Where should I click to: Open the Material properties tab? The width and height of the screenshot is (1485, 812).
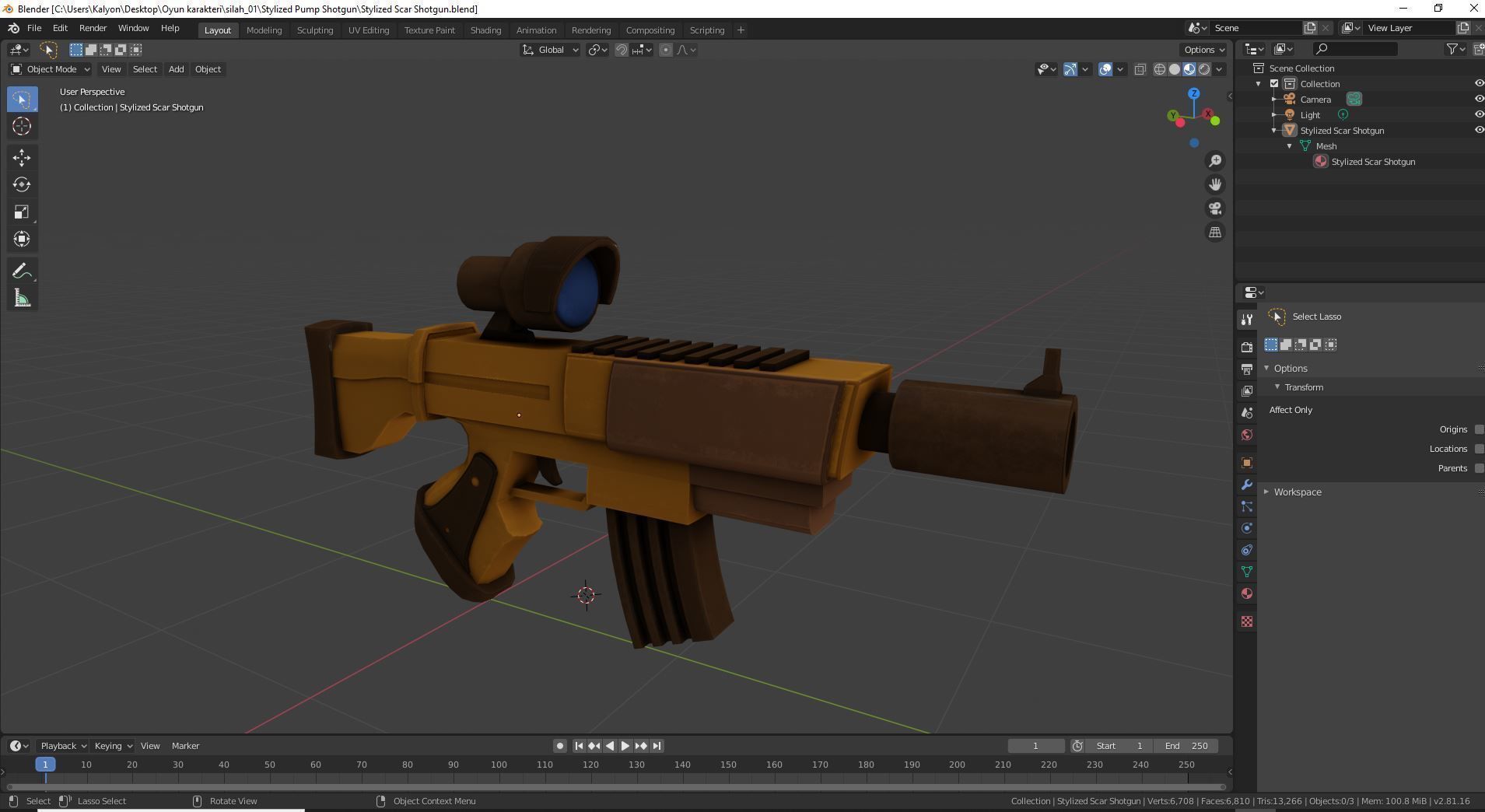1247,593
